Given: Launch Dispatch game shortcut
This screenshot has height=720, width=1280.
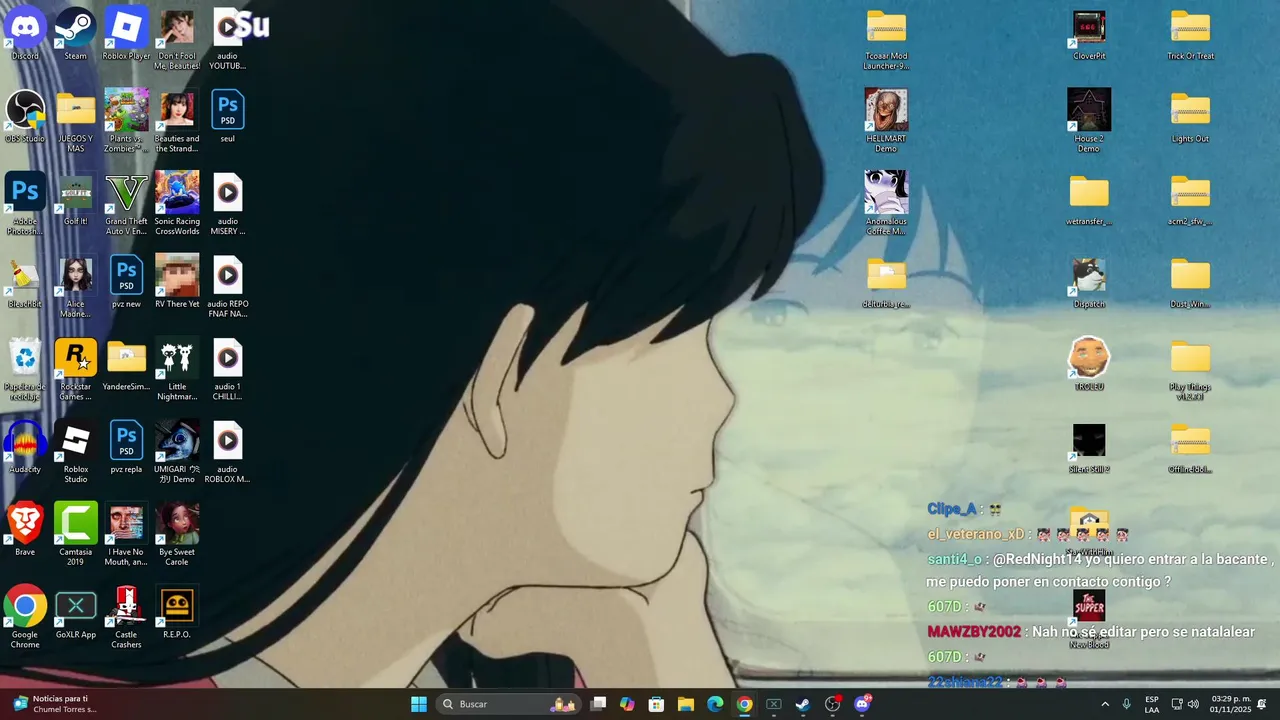Looking at the screenshot, I should click(1089, 283).
